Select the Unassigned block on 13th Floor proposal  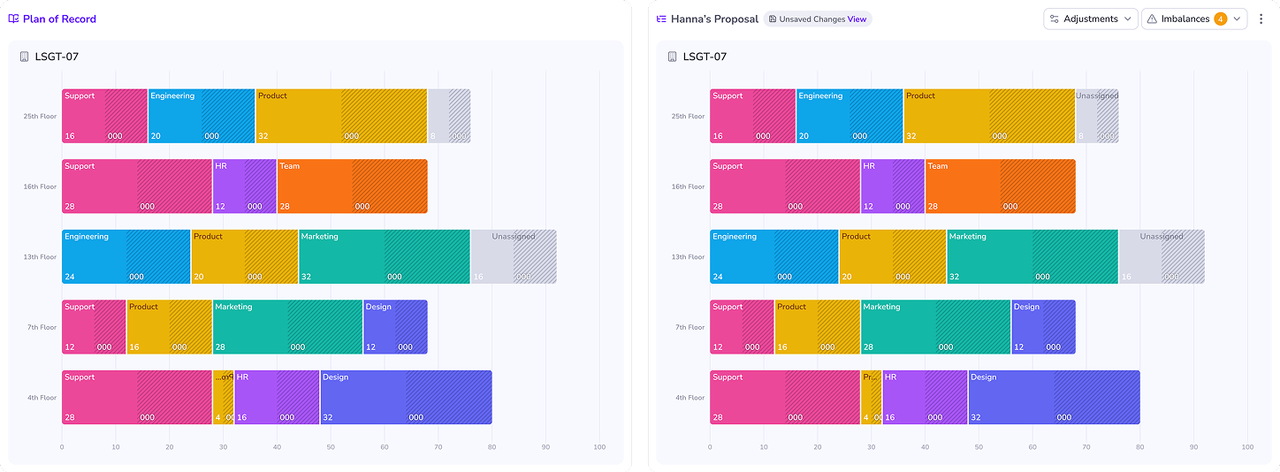(x=1161, y=257)
